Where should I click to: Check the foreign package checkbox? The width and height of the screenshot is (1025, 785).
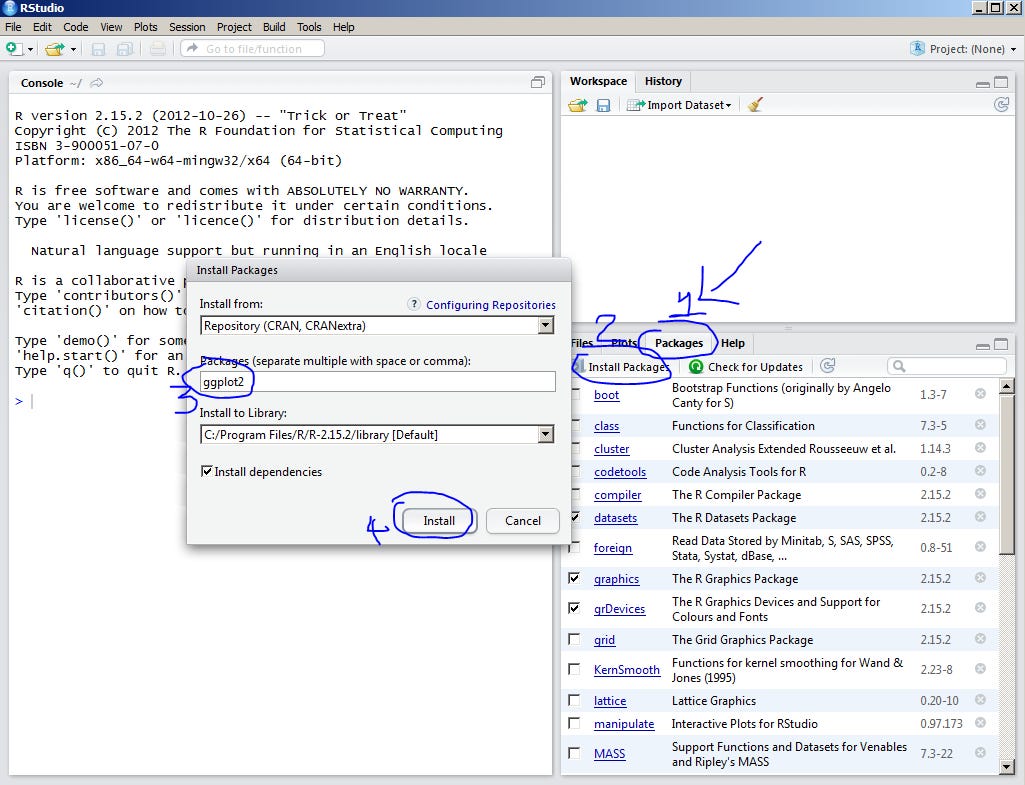click(x=574, y=547)
